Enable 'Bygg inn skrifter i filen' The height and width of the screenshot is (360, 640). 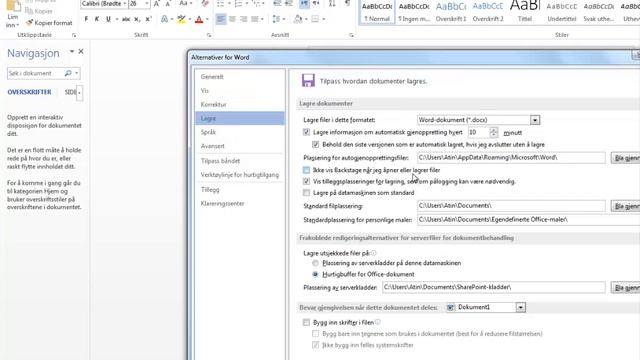click(x=306, y=322)
